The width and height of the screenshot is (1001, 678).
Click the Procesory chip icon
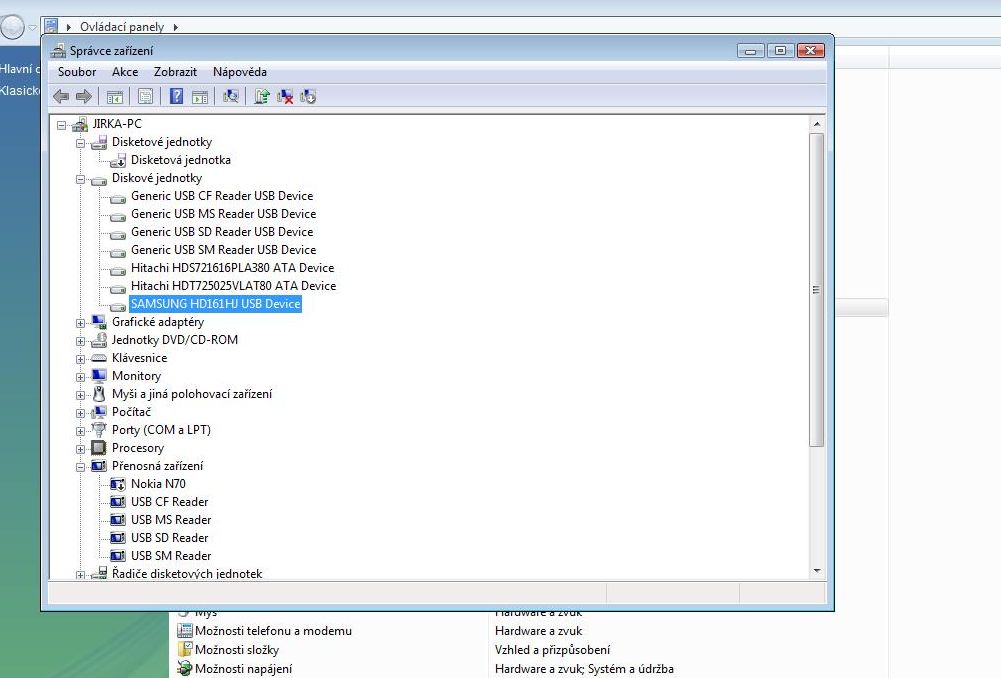(x=99, y=448)
